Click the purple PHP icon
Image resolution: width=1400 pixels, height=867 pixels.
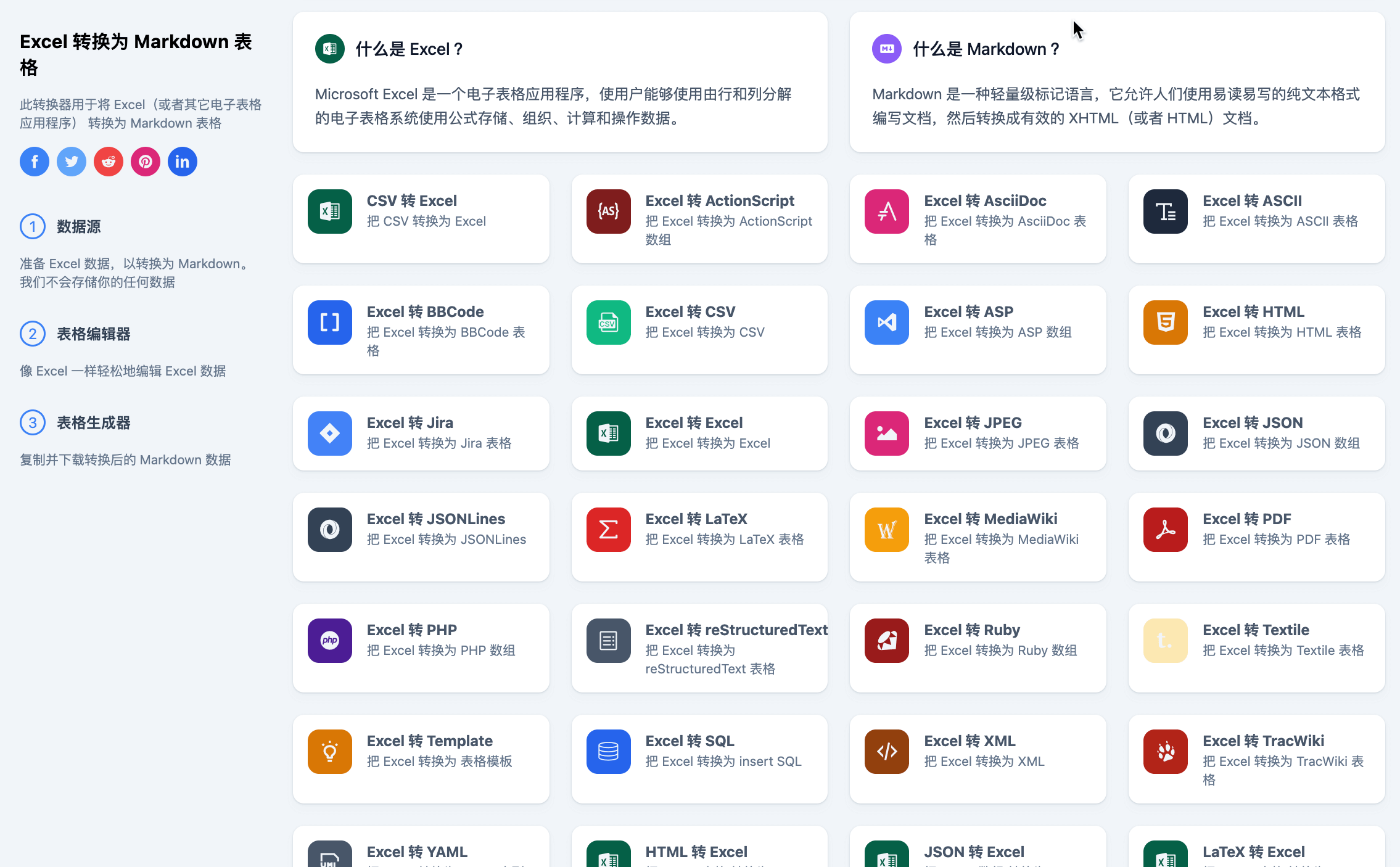coord(330,641)
